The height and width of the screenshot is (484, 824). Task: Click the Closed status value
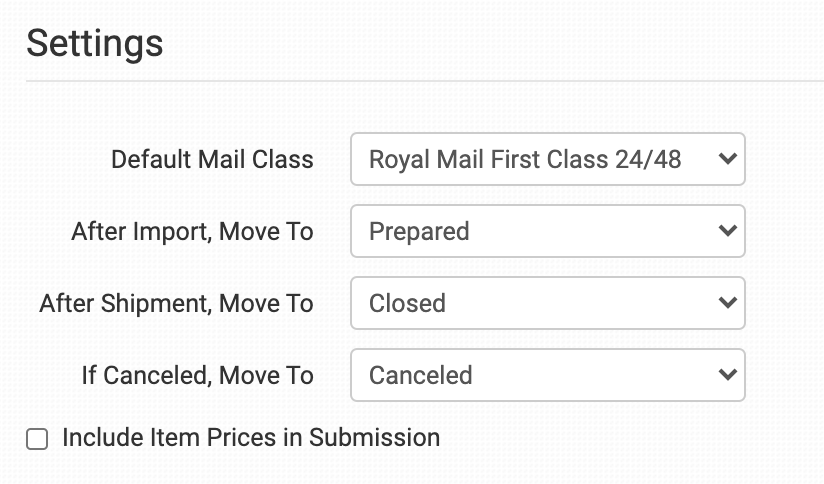[407, 303]
